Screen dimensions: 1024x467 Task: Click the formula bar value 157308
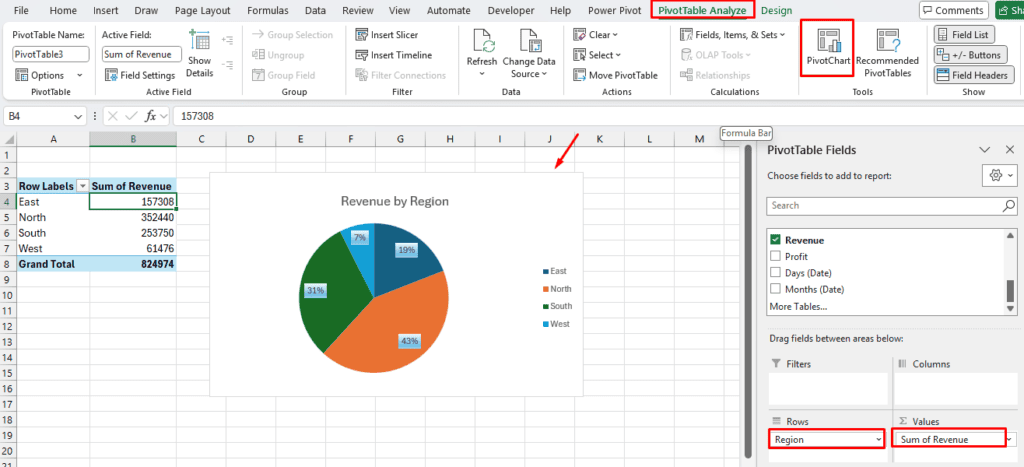(x=197, y=116)
